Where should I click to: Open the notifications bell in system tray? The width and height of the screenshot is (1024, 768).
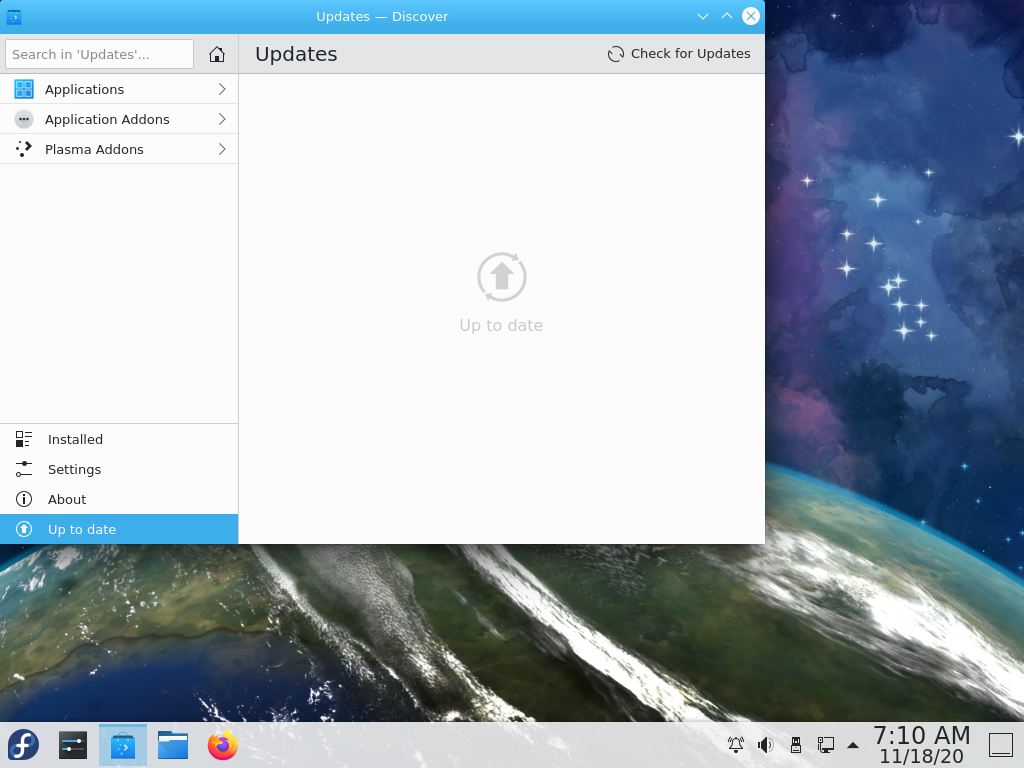[x=736, y=744]
